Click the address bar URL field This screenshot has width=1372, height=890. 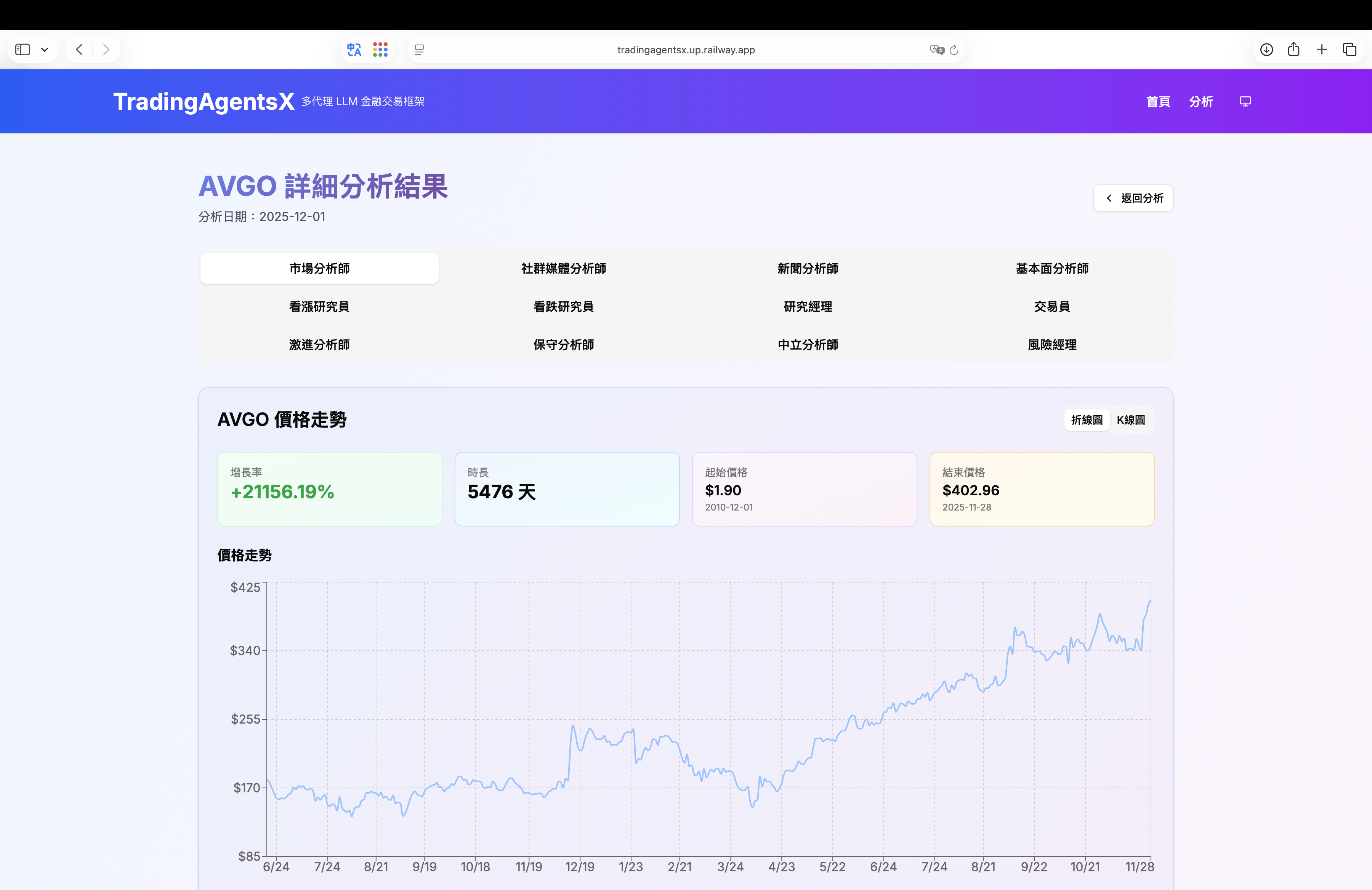pos(685,50)
